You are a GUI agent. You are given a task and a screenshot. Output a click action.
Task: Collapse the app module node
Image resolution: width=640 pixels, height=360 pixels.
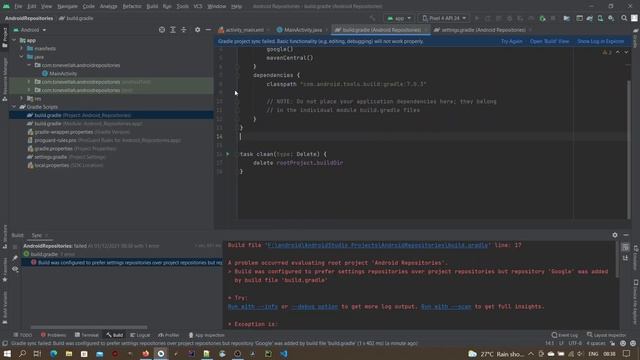pos(15,40)
